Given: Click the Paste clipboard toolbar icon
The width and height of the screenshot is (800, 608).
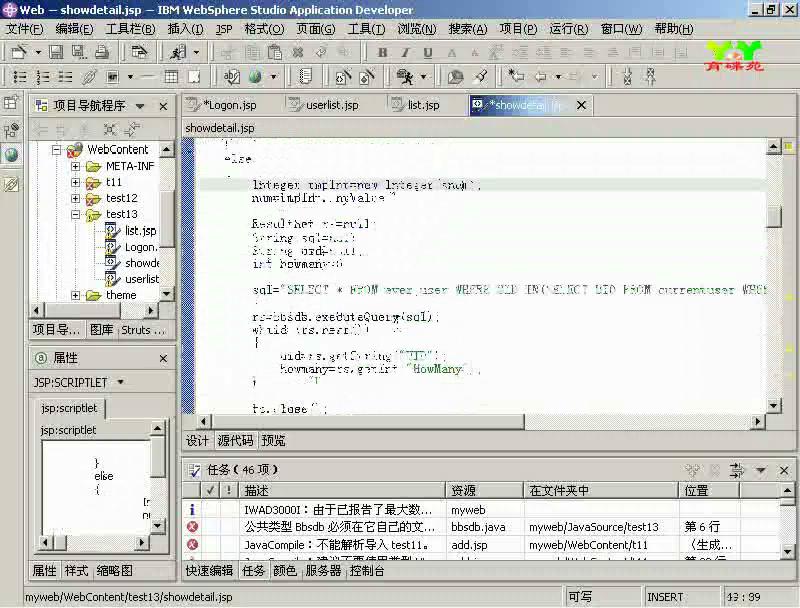Looking at the screenshot, I should (275, 52).
